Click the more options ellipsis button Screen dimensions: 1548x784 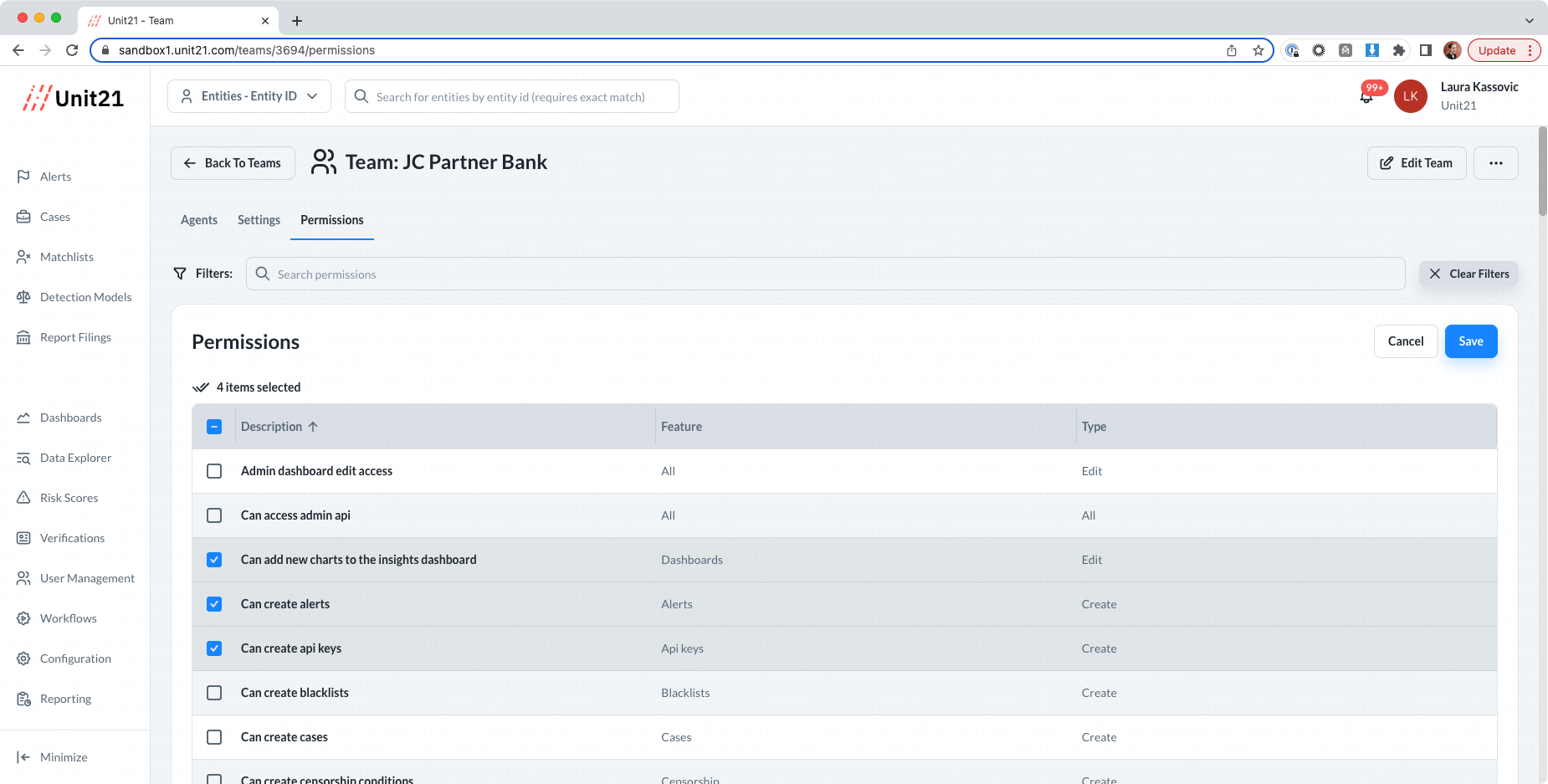1496,163
